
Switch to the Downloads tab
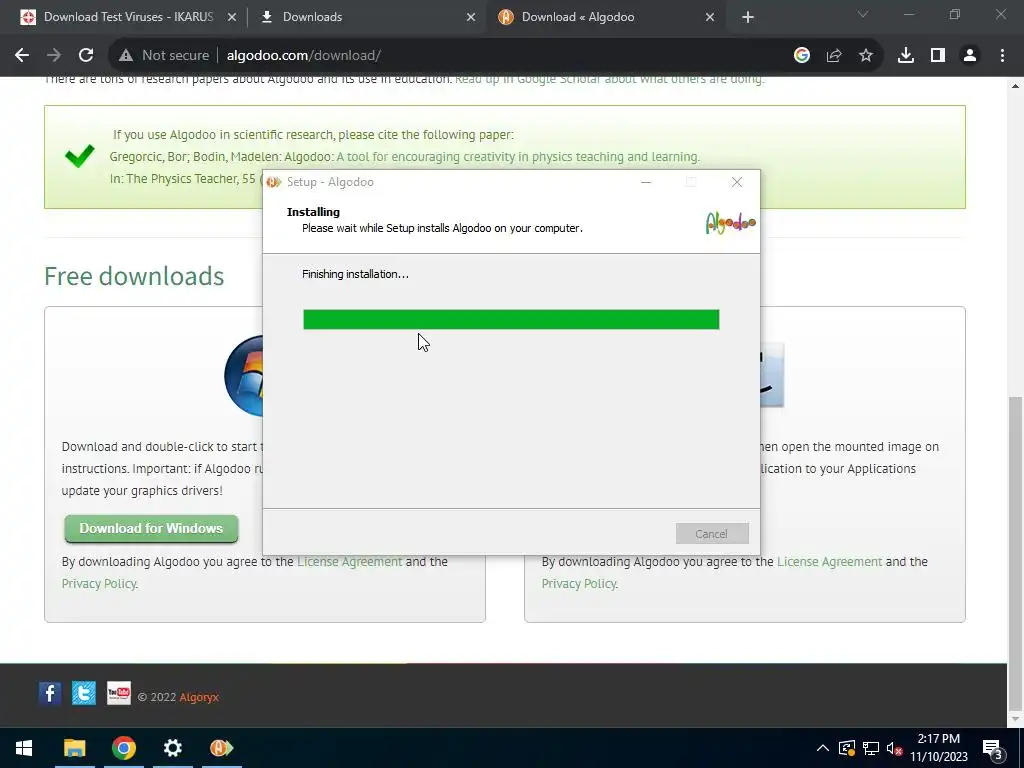coord(312,17)
